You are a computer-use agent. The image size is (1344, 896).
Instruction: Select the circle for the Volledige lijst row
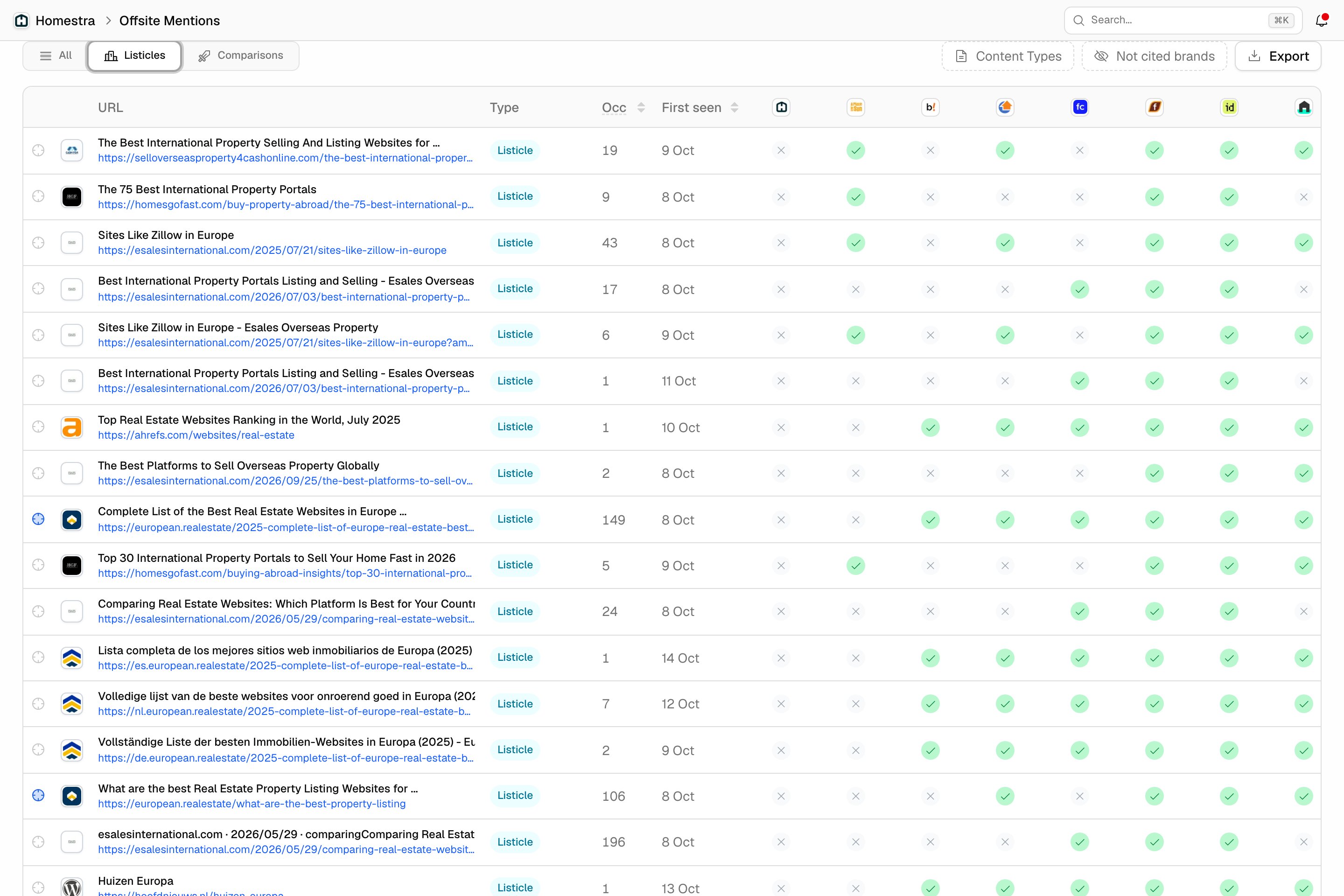38,703
